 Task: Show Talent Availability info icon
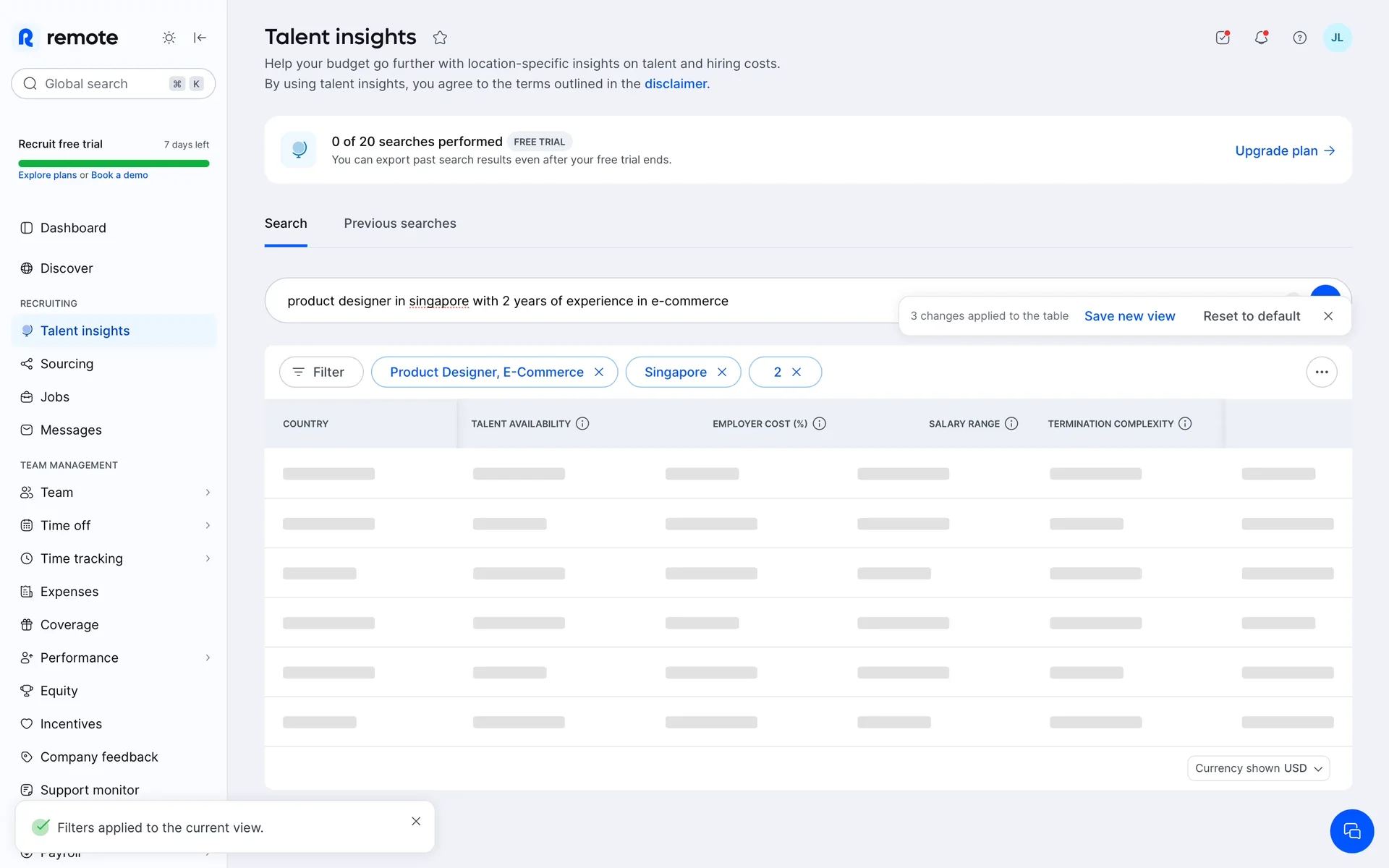[582, 424]
